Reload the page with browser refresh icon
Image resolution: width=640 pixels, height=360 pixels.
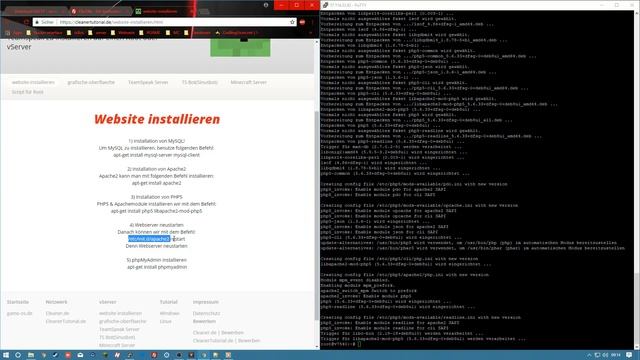pos(27,22)
